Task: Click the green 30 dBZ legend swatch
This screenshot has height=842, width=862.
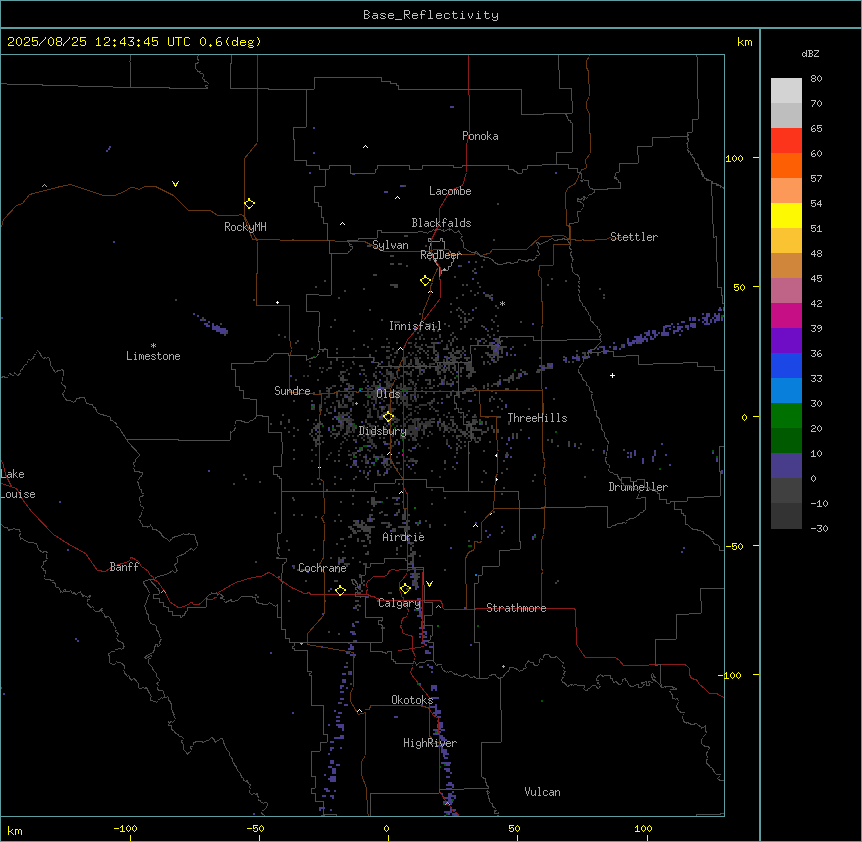Action: click(786, 416)
